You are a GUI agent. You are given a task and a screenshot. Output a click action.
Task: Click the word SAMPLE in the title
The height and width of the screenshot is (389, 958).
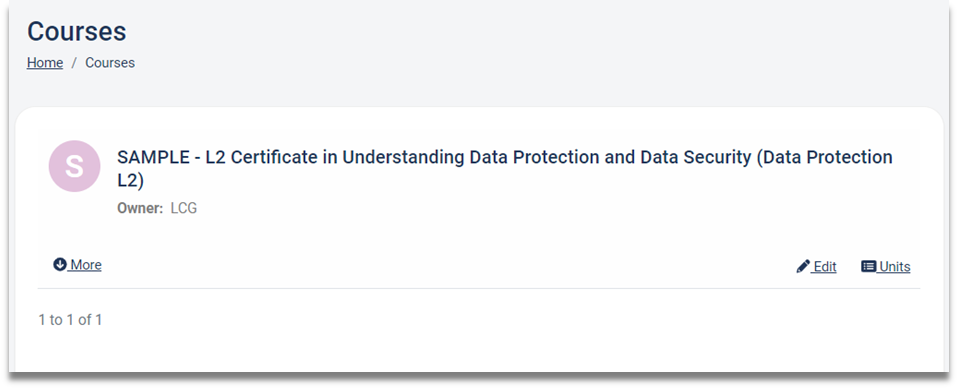(153, 158)
